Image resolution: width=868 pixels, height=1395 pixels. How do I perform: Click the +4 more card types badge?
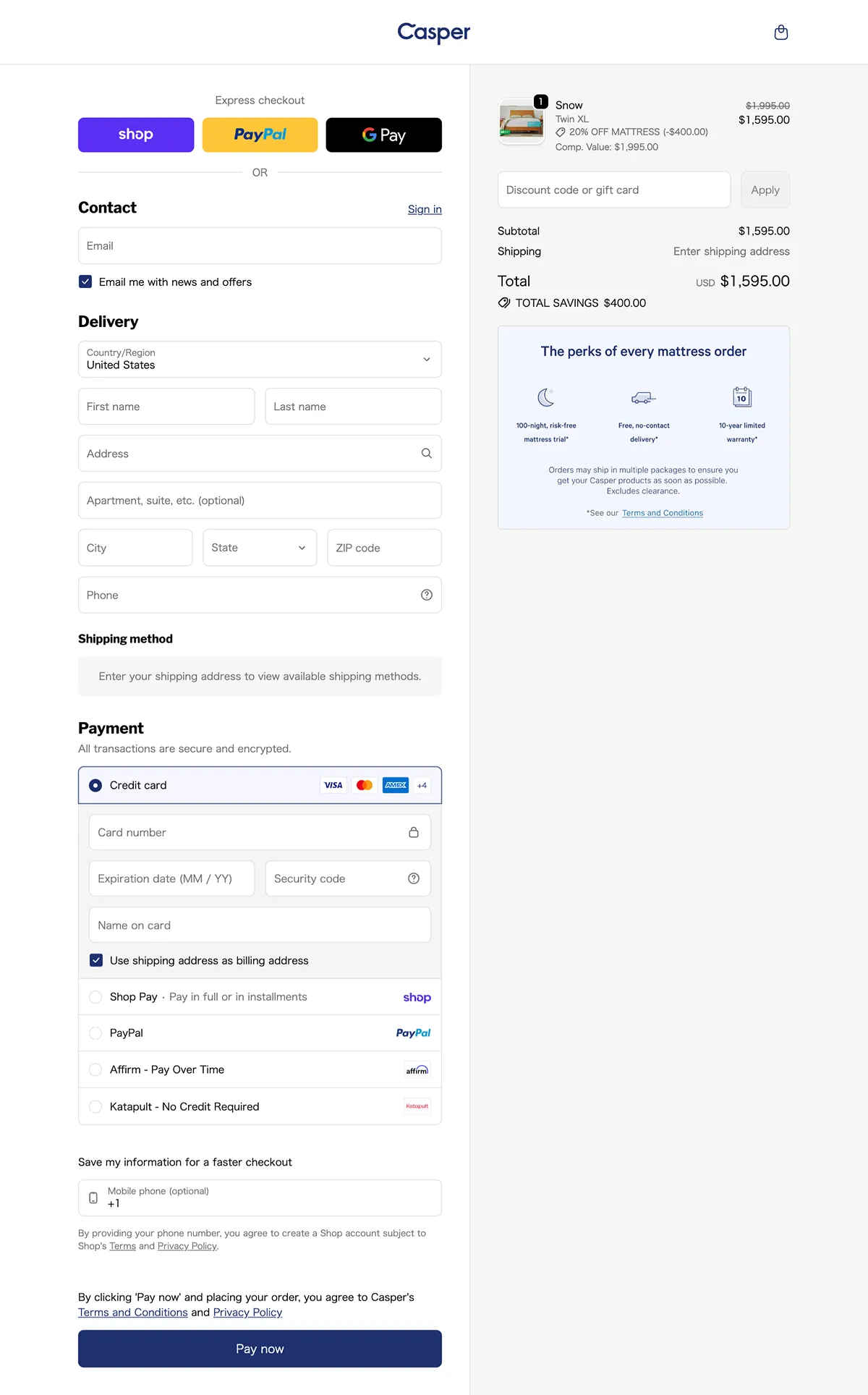click(x=422, y=786)
